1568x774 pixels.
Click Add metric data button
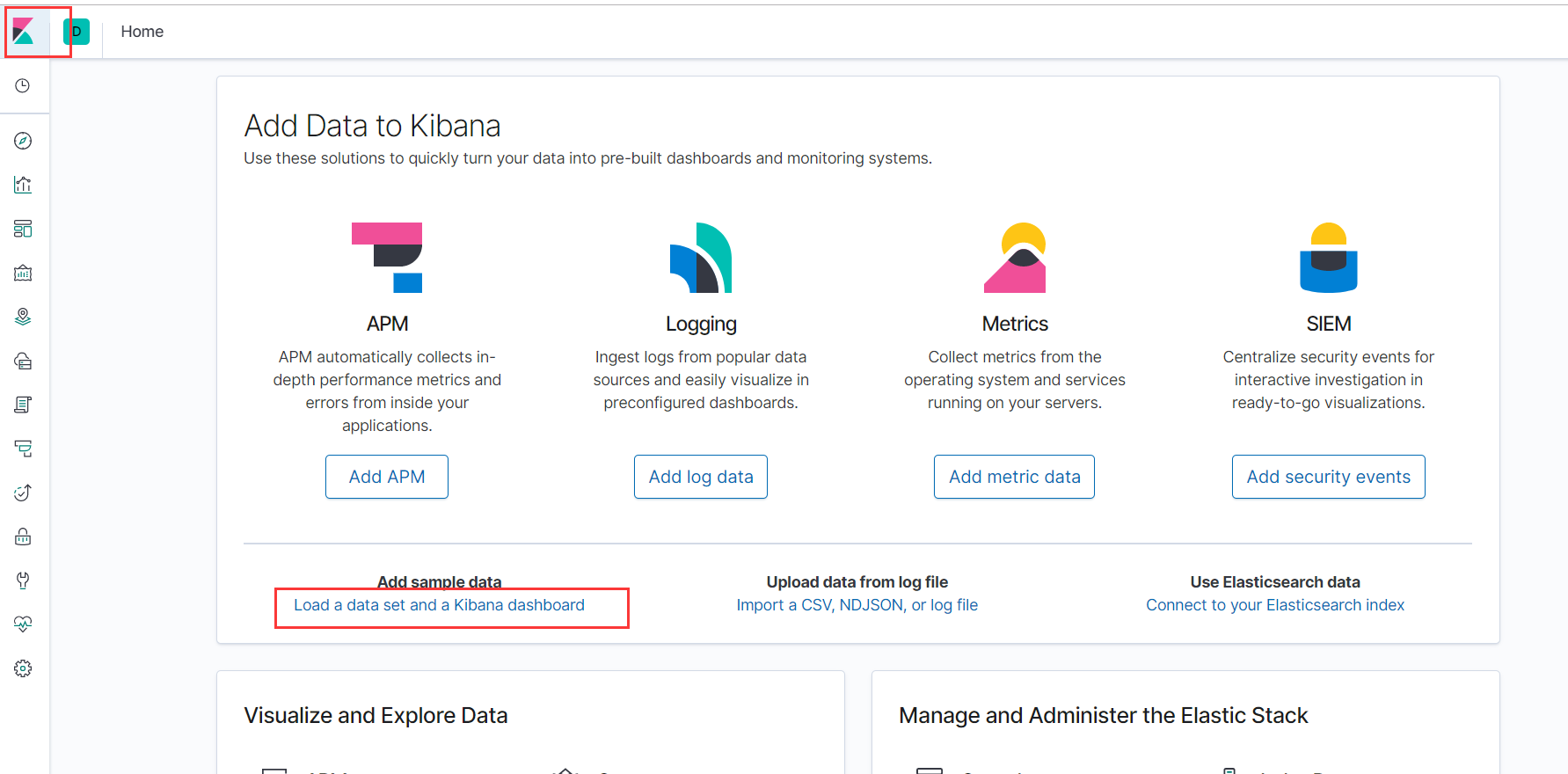pos(1014,477)
